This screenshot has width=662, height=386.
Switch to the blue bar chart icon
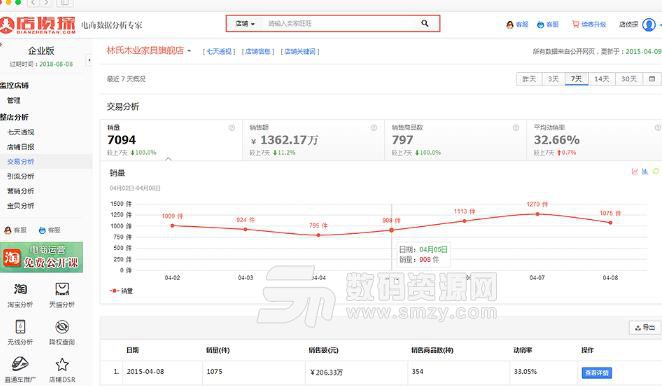point(645,171)
